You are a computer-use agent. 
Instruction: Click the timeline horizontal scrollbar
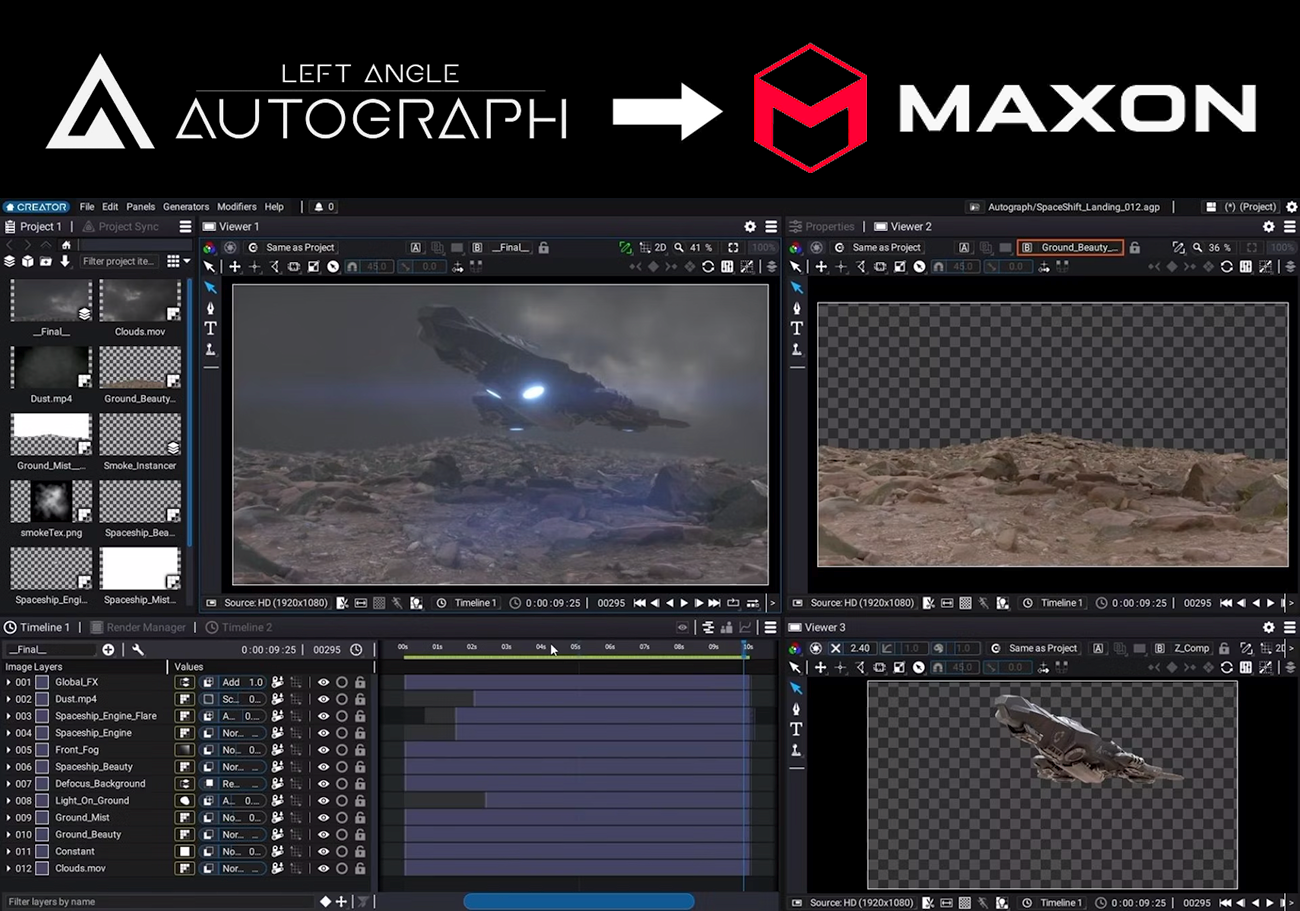(x=578, y=902)
